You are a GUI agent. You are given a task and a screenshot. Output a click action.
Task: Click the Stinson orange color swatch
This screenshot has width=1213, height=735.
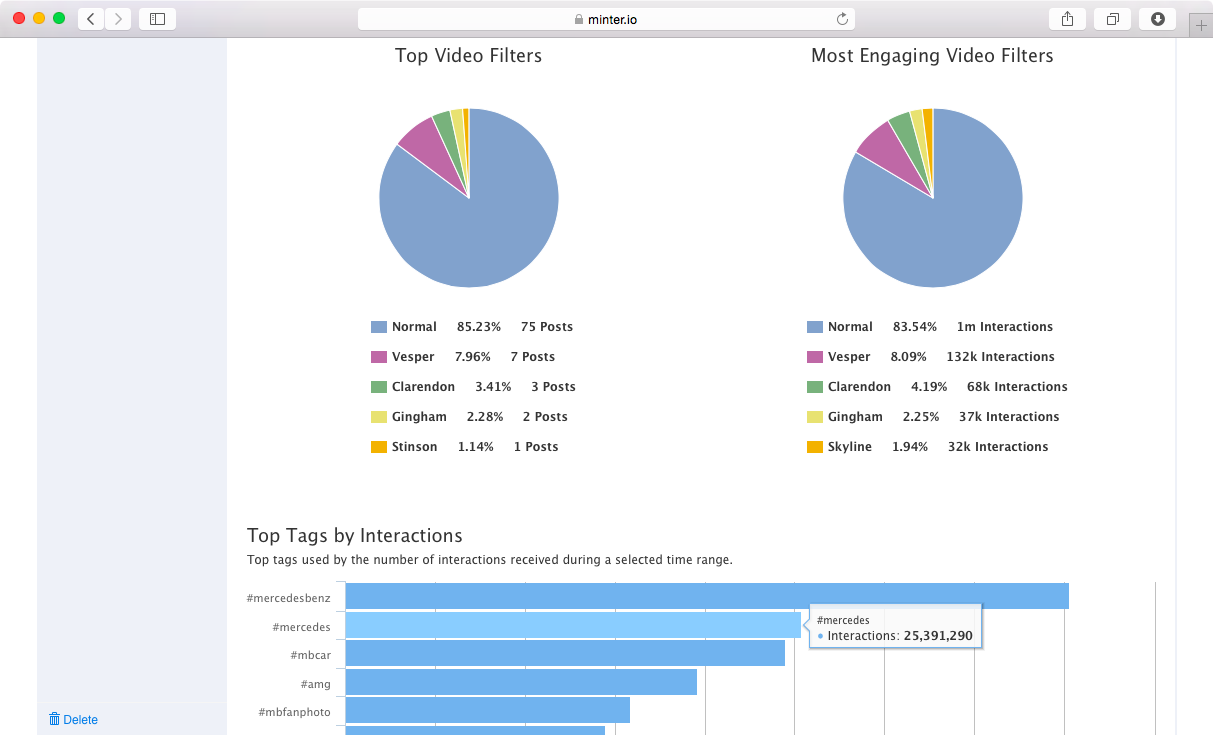point(380,446)
